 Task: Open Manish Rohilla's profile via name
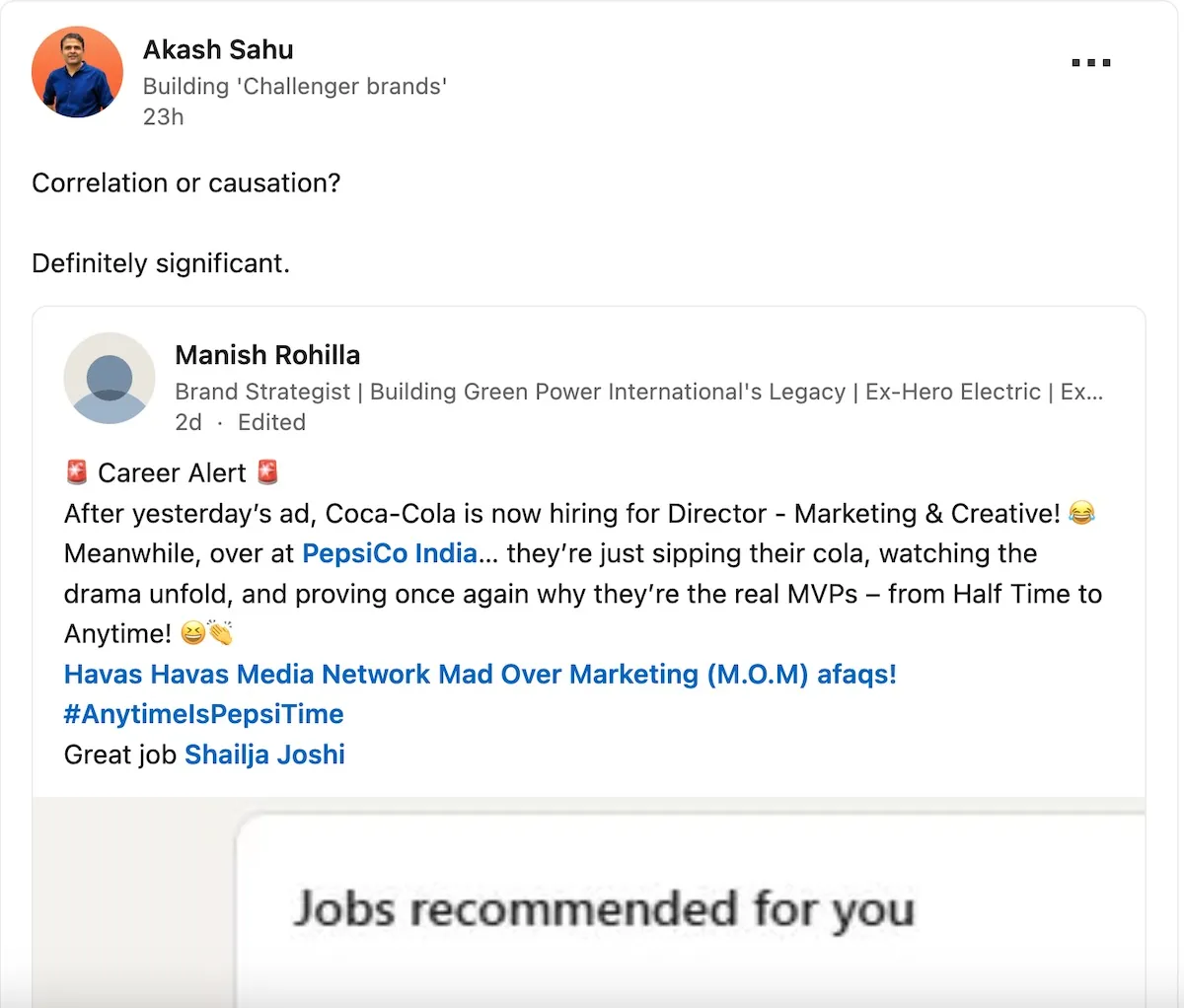click(267, 355)
